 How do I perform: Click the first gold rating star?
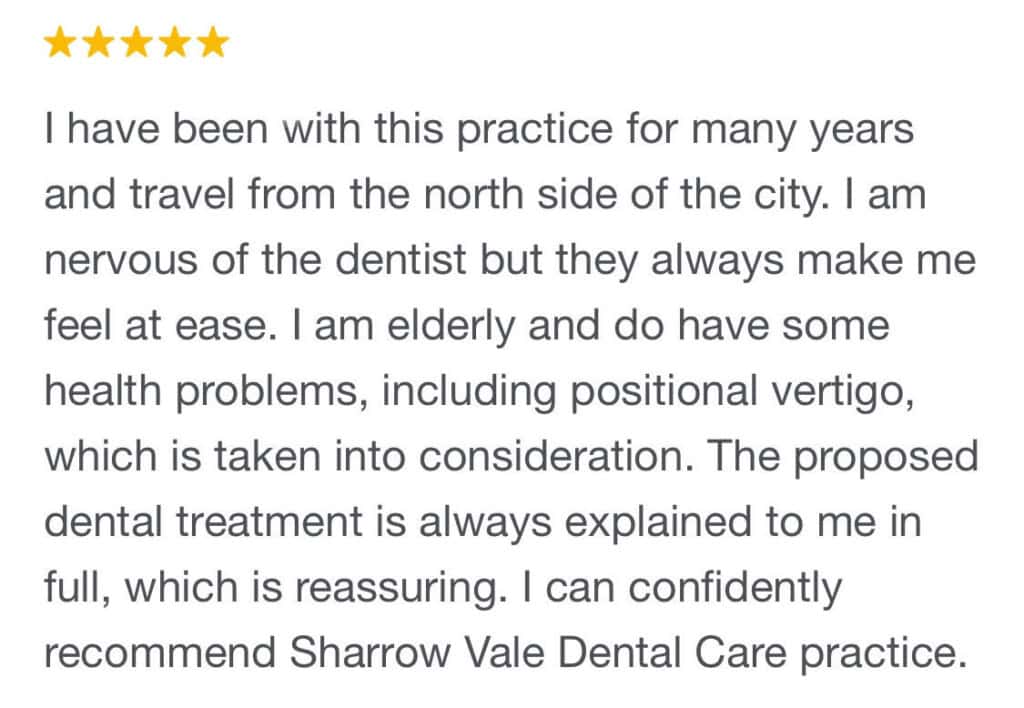[x=61, y=43]
